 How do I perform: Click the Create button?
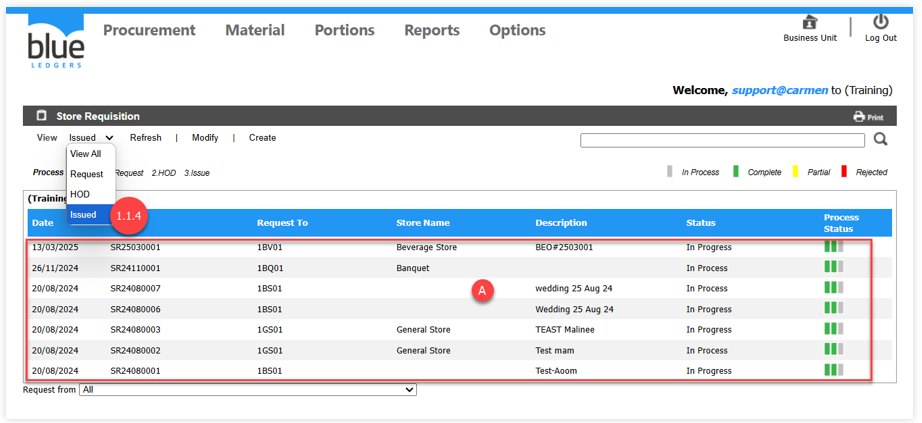point(262,138)
